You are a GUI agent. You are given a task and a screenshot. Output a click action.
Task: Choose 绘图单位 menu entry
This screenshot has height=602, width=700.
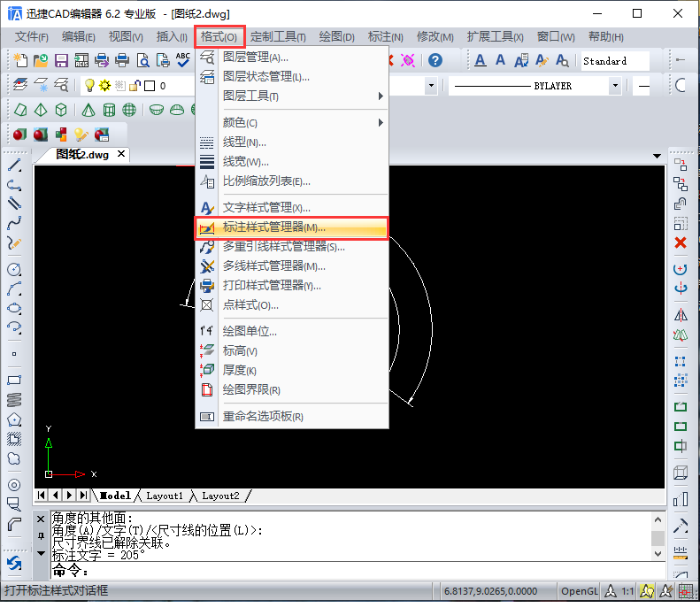coord(292,331)
